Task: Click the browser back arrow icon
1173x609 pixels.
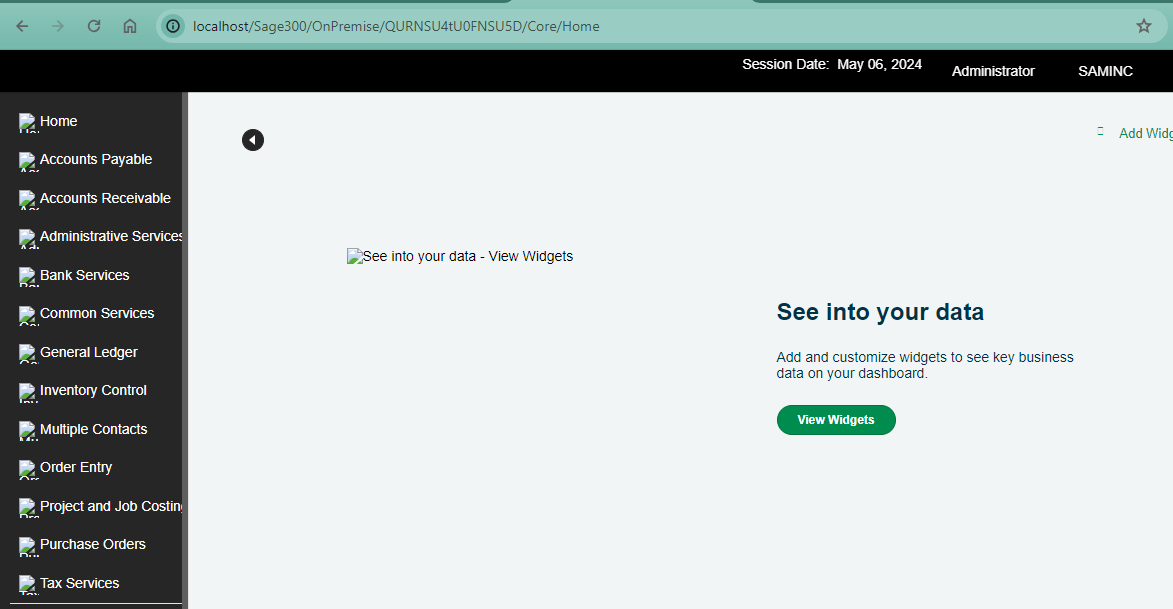Action: pyautogui.click(x=22, y=26)
